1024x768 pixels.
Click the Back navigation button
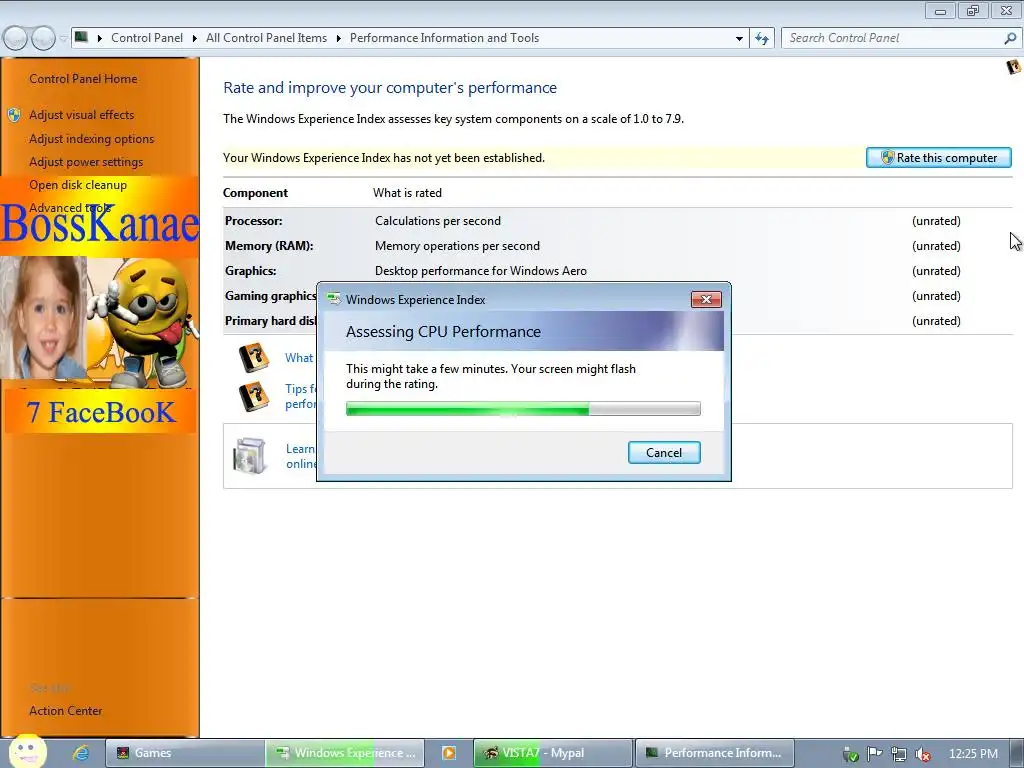(16, 39)
